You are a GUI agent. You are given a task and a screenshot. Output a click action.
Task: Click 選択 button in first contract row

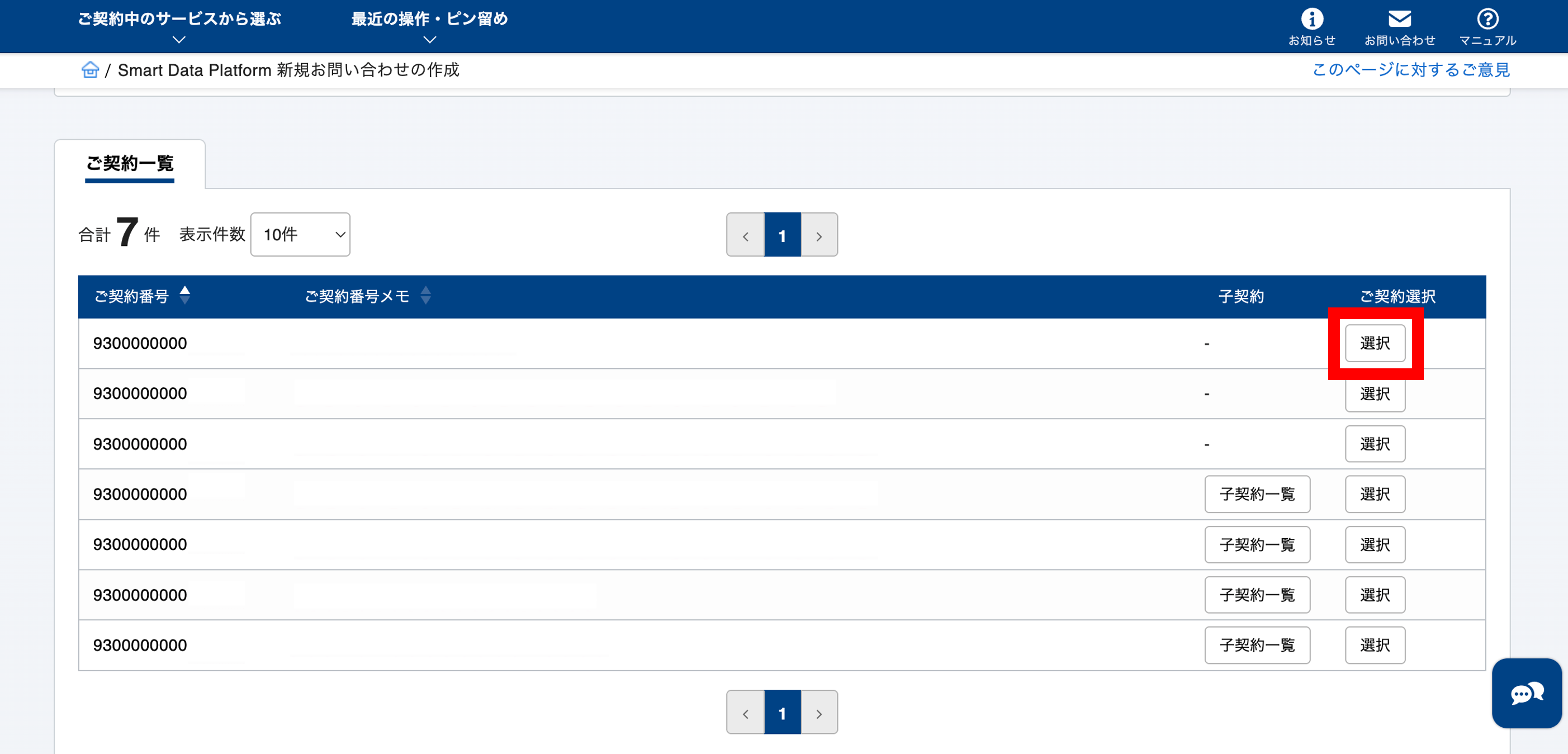pyautogui.click(x=1375, y=343)
